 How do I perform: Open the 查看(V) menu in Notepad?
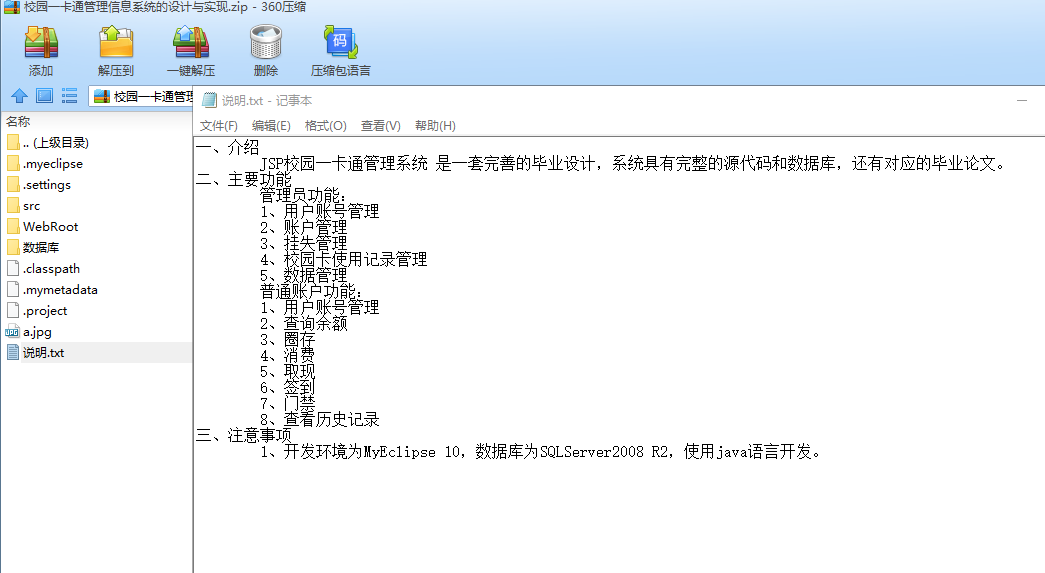(x=381, y=126)
